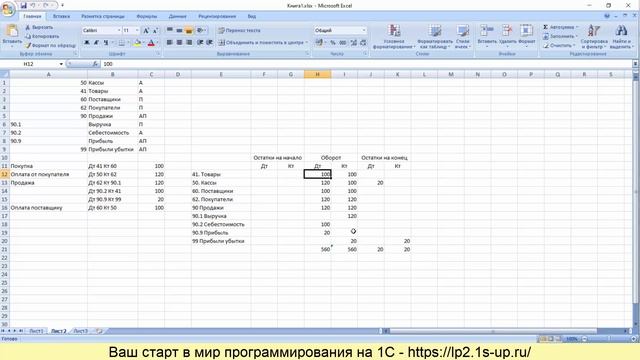Toggle highlighted bottom vertical alignment

coord(189,30)
